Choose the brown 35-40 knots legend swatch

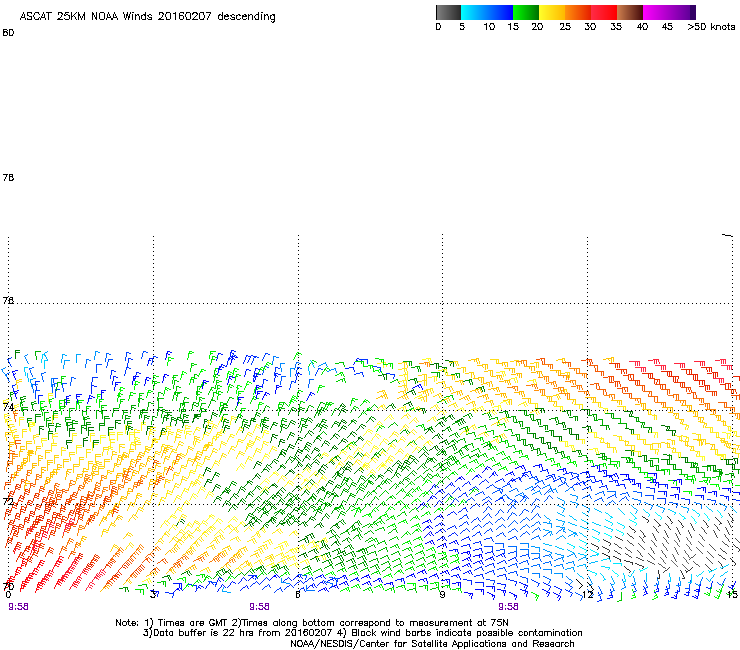tap(630, 12)
